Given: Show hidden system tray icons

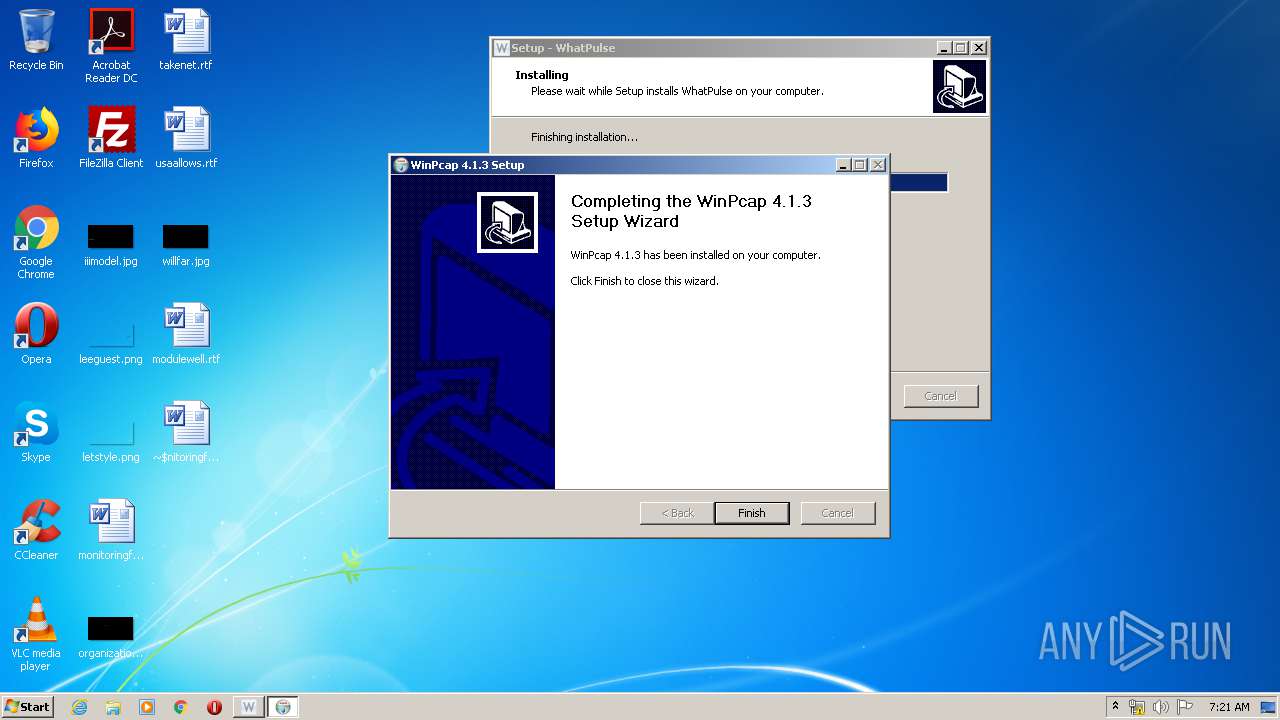Looking at the screenshot, I should coord(1116,707).
